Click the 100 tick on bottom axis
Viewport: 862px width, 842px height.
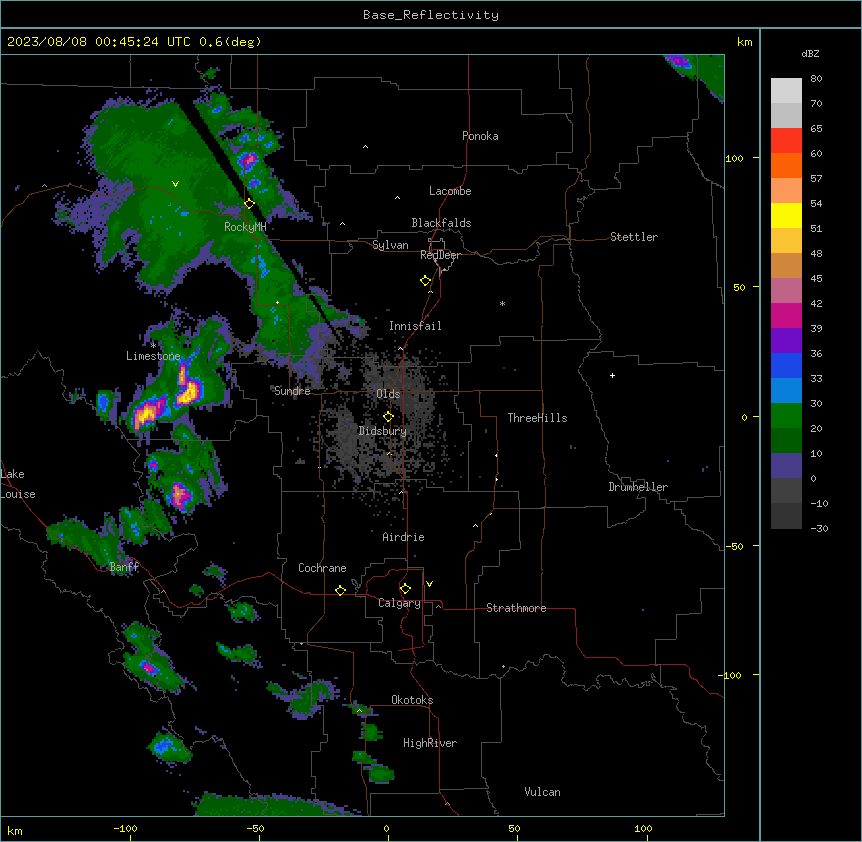(x=643, y=828)
